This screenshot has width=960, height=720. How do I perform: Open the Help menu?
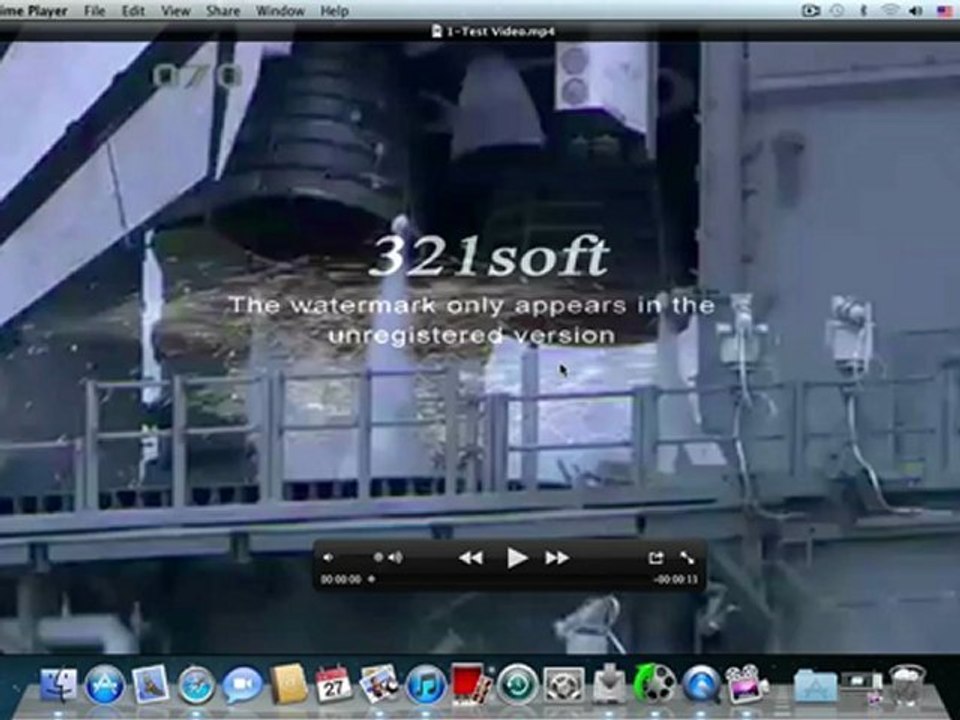tap(334, 10)
